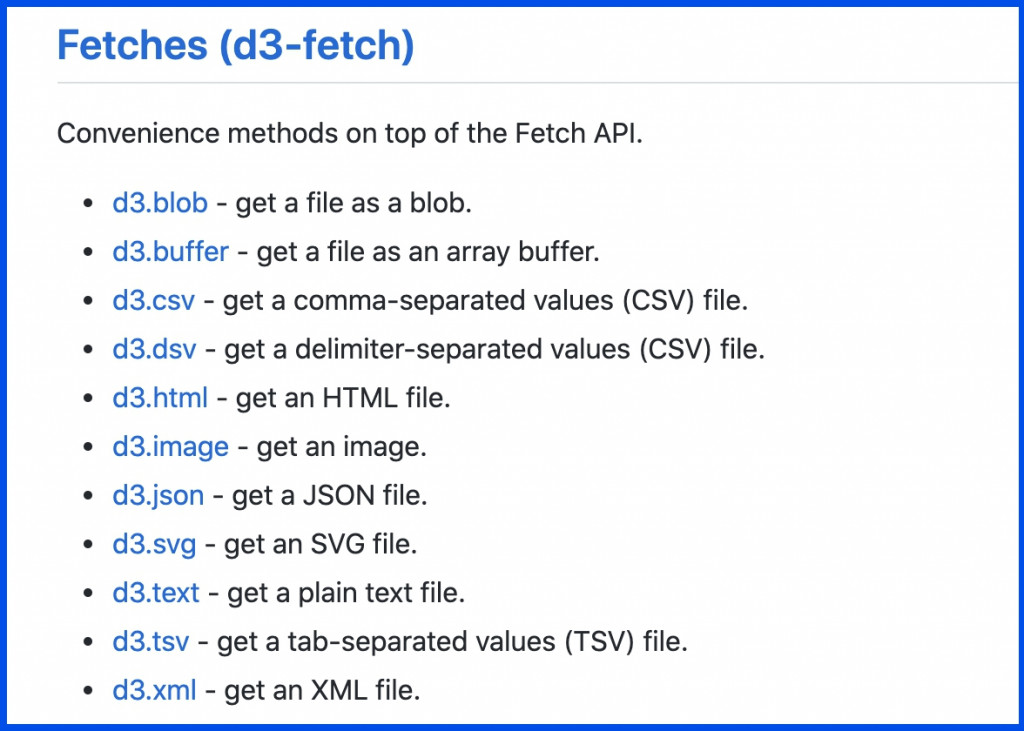This screenshot has height=731, width=1024.
Task: Go to the d3.html link
Action: pyautogui.click(x=160, y=398)
